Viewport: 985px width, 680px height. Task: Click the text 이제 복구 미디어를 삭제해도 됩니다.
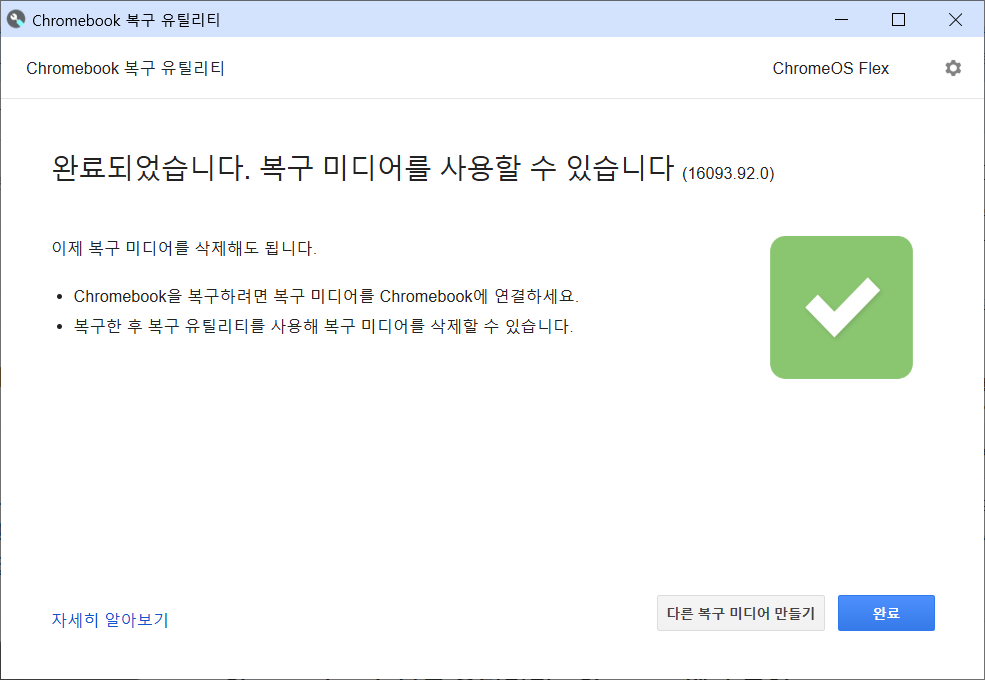point(184,248)
